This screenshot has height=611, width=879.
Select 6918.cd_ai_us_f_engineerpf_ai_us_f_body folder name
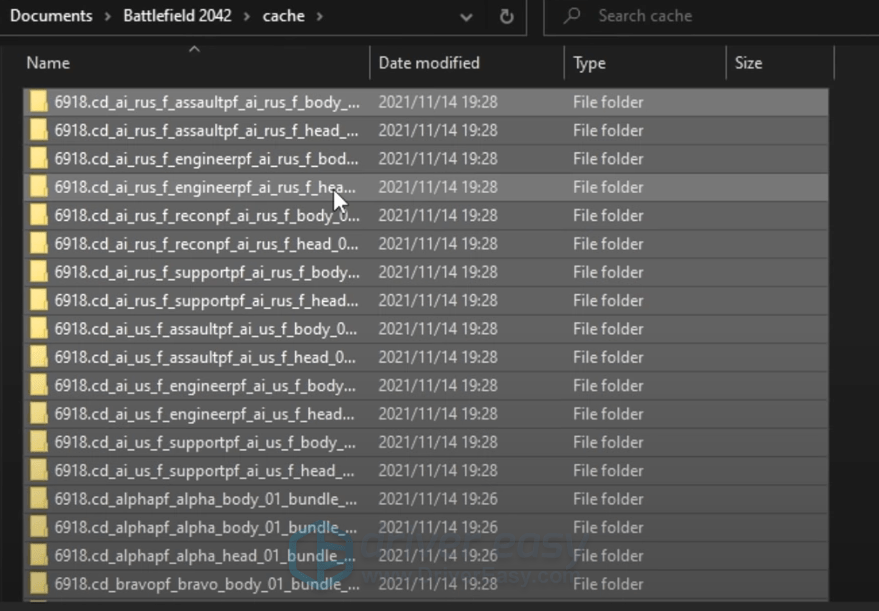205,386
